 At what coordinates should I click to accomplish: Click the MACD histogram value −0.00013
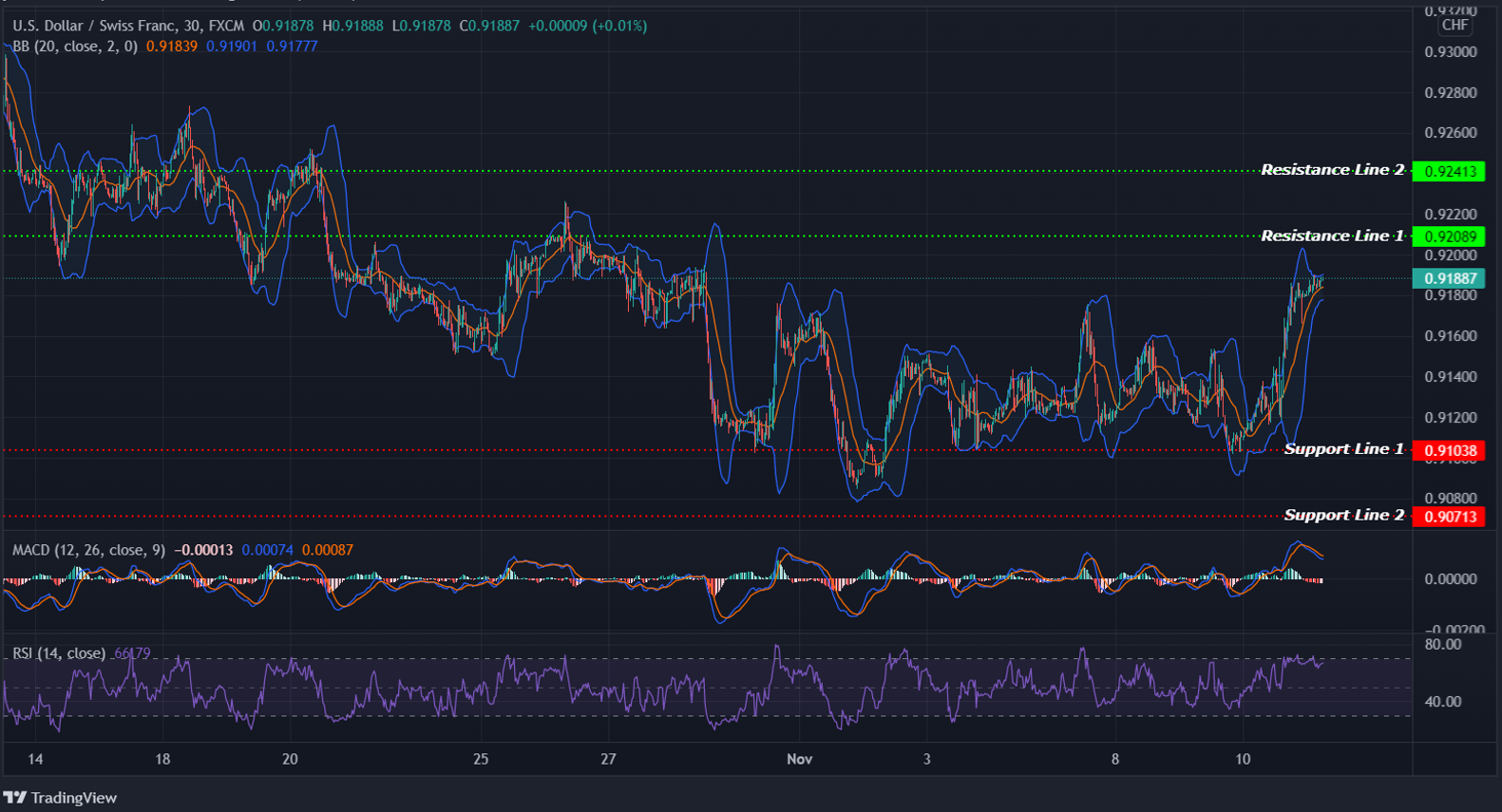click(203, 550)
